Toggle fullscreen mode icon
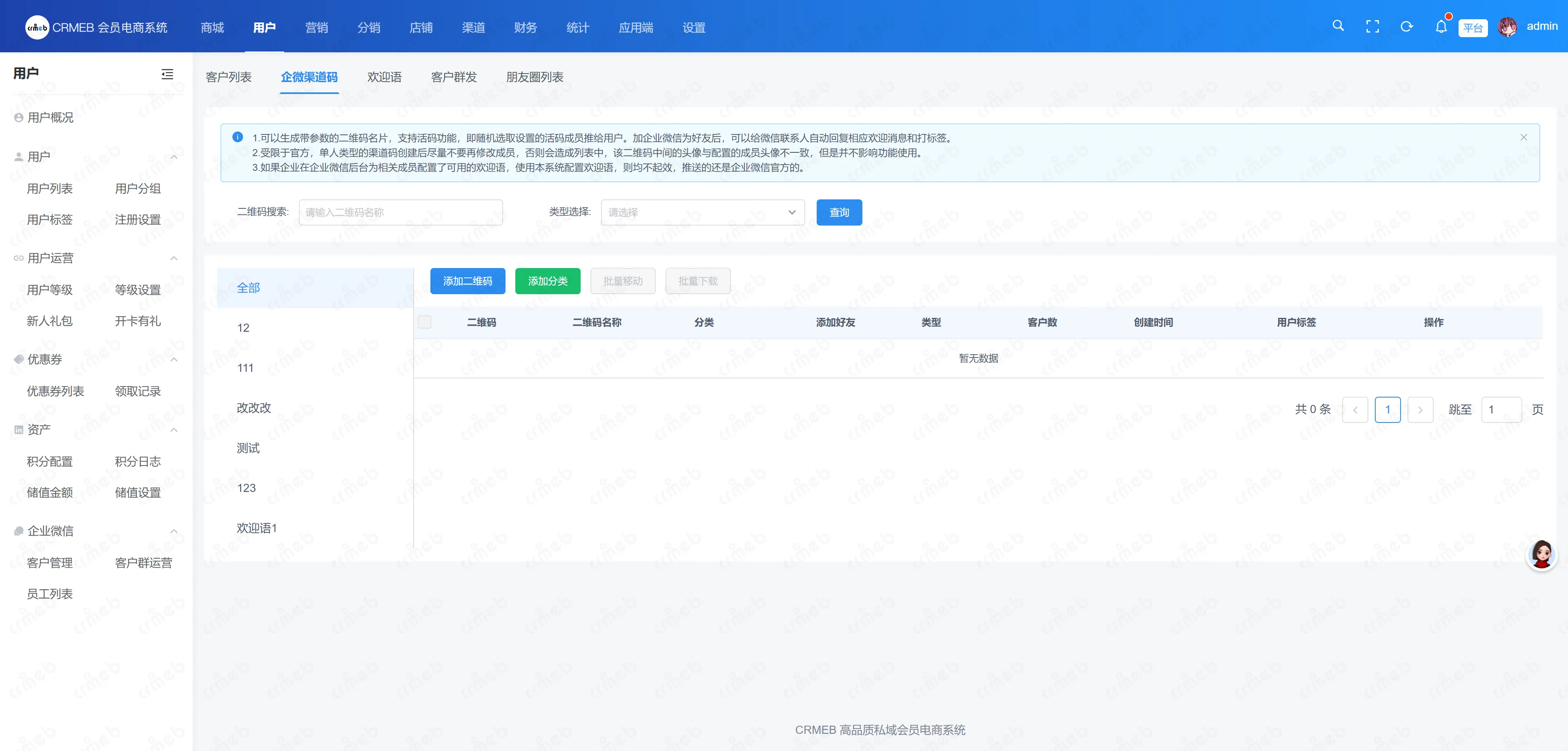This screenshot has height=751, width=1568. 1372,26
